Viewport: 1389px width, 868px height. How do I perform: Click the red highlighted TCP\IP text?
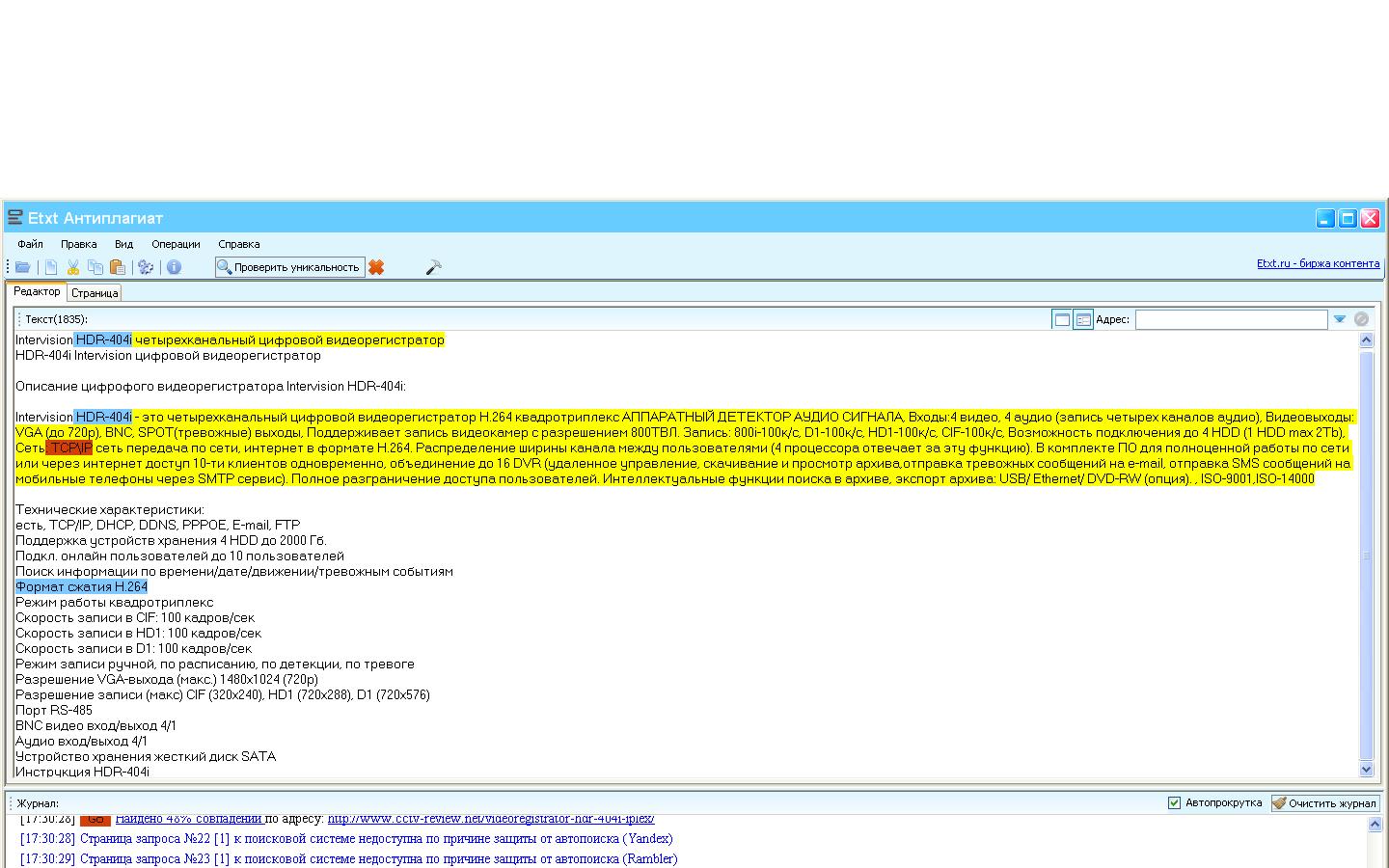click(x=69, y=448)
